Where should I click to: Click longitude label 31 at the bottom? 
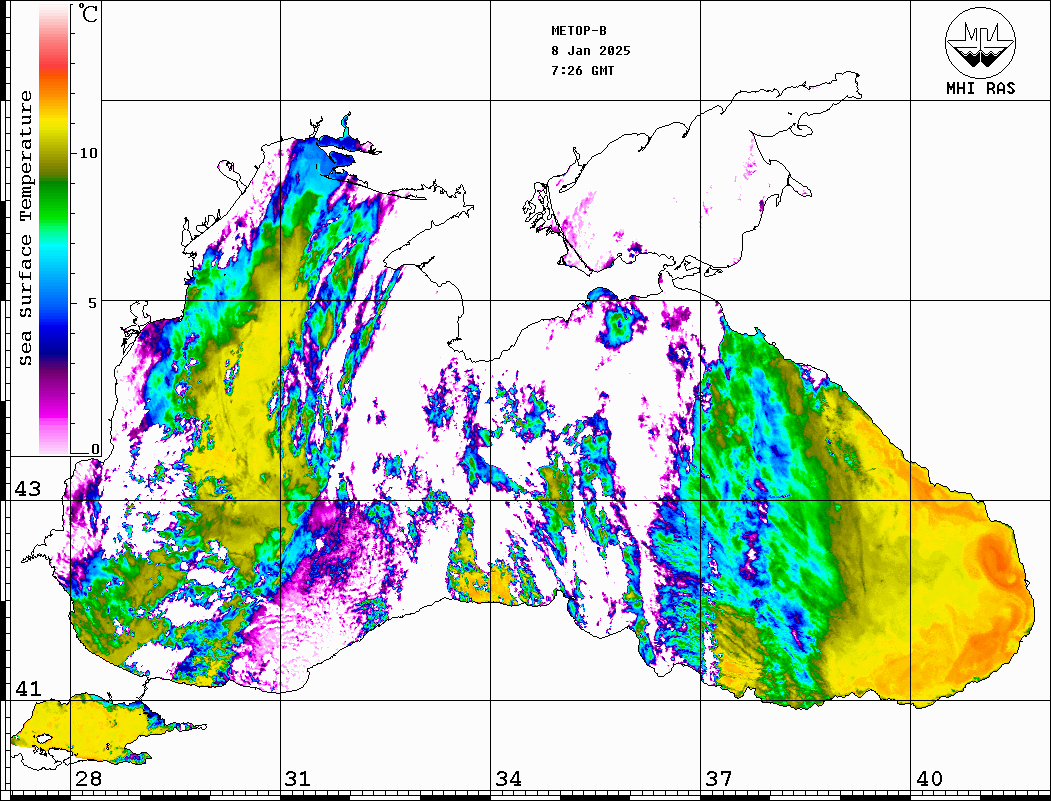(x=297, y=779)
